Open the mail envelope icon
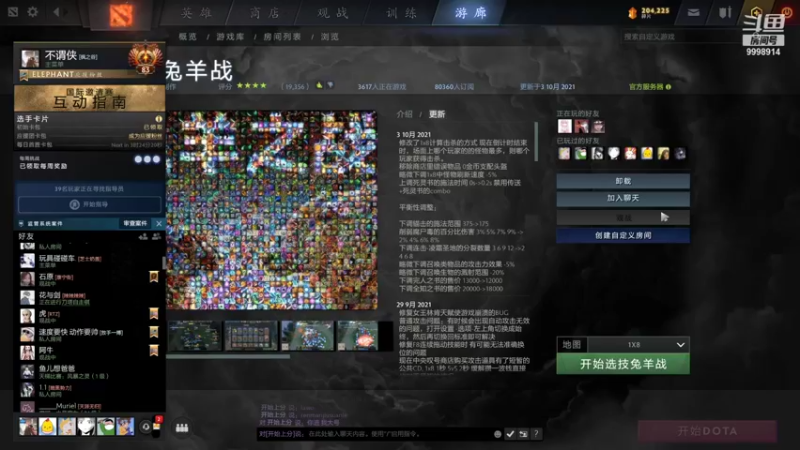800x450 pixels. tap(693, 12)
